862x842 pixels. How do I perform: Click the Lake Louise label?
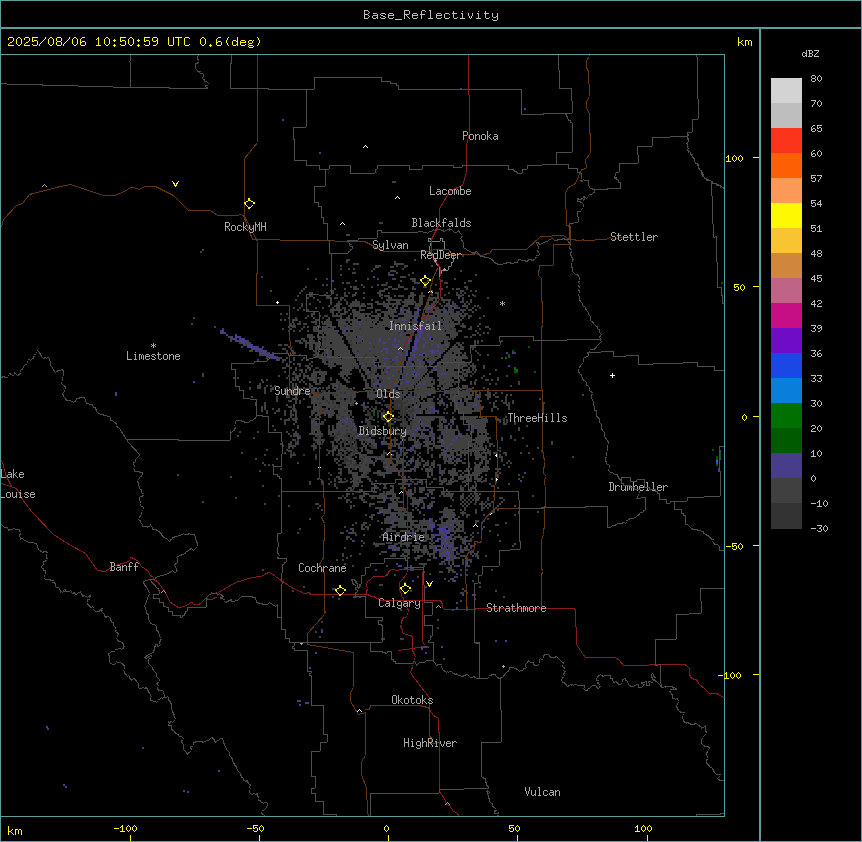(18, 484)
